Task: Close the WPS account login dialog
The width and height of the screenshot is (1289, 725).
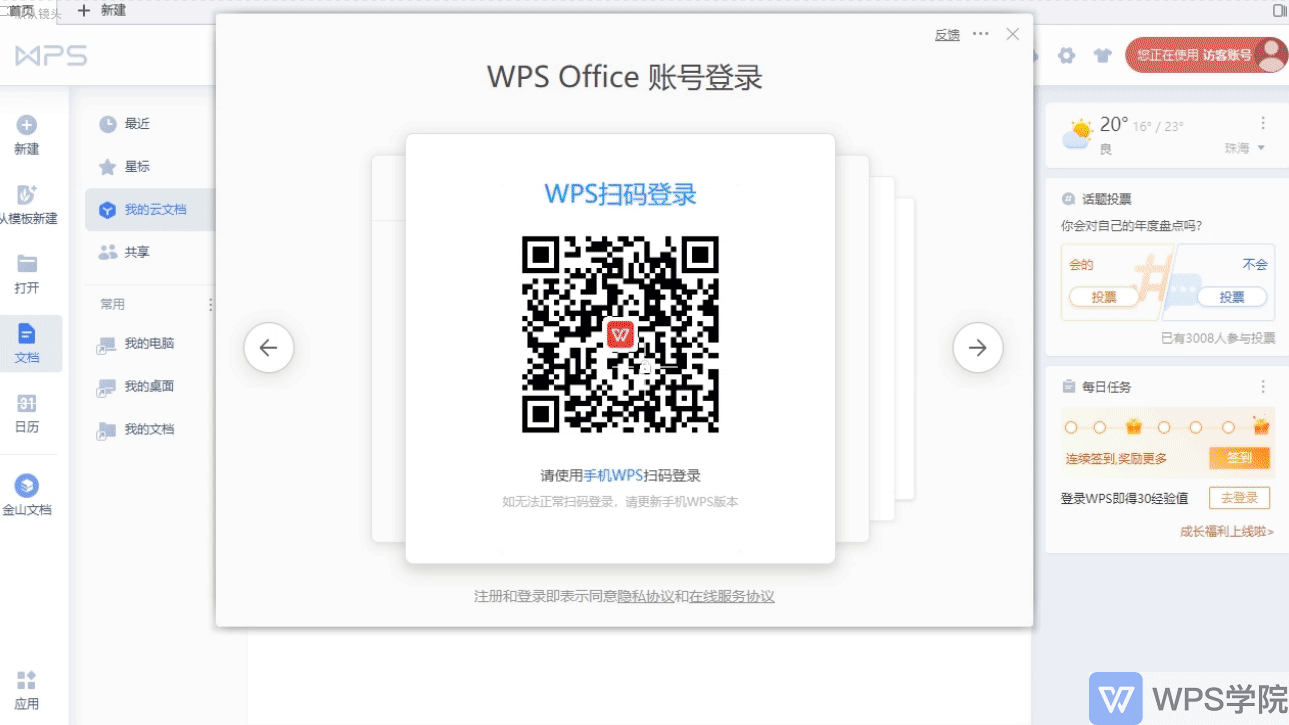Action: [x=1013, y=34]
